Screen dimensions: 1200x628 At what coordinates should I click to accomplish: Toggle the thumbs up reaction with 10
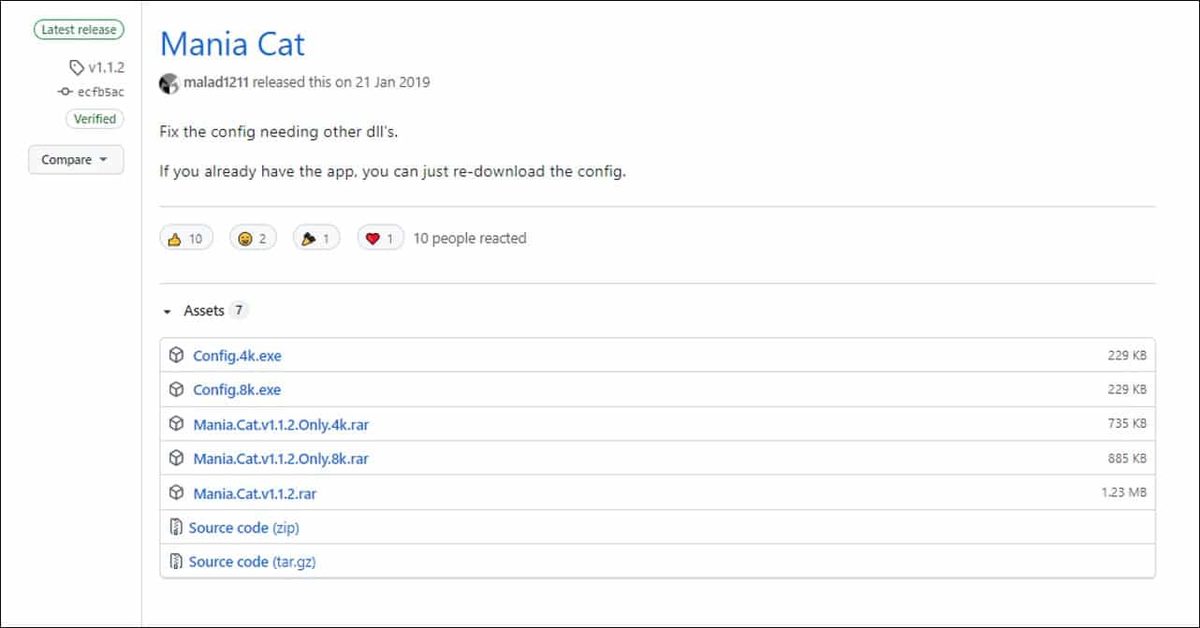[x=186, y=238]
